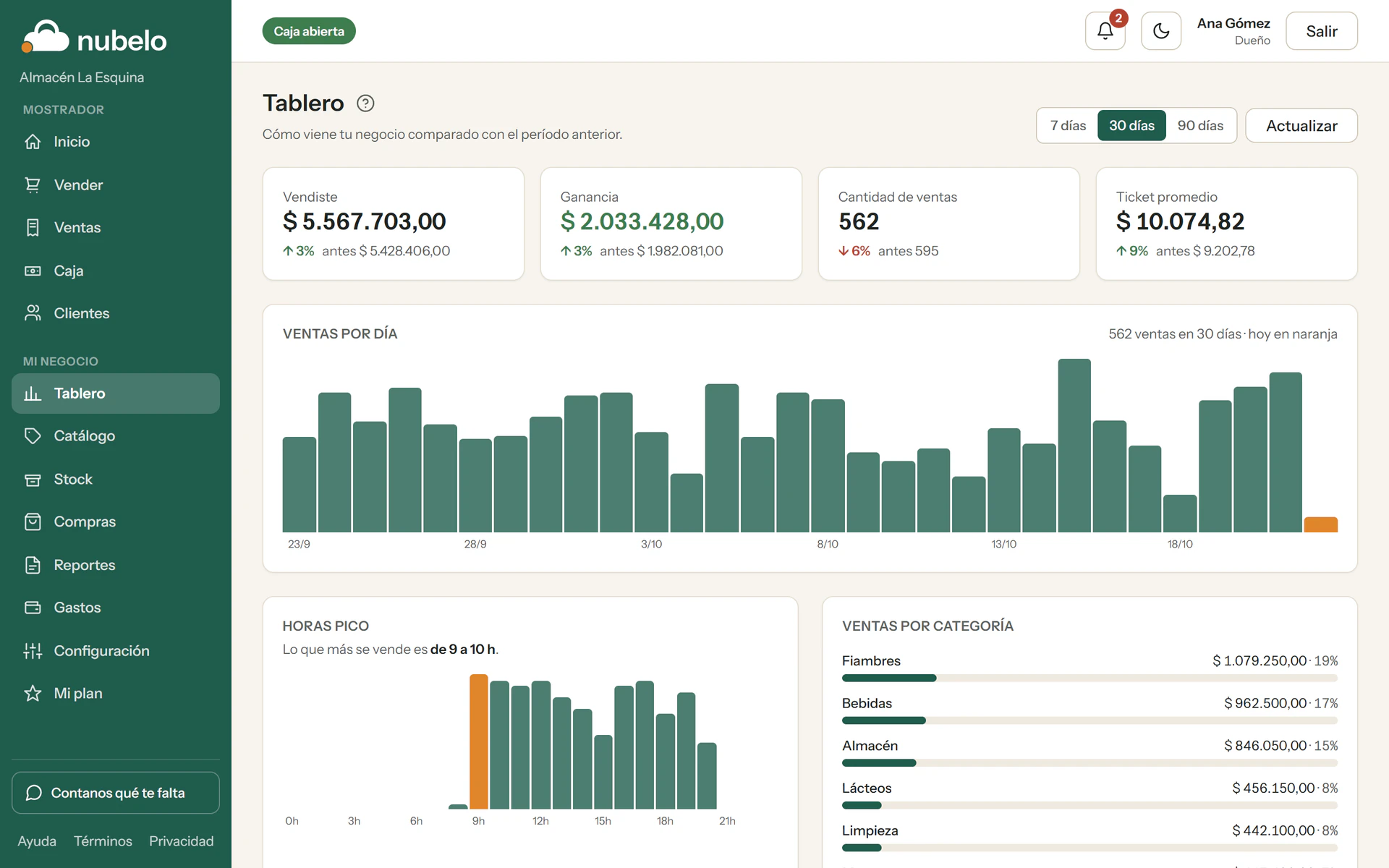This screenshot has height=868, width=1389.
Task: Open the Ayuda link
Action: click(37, 841)
